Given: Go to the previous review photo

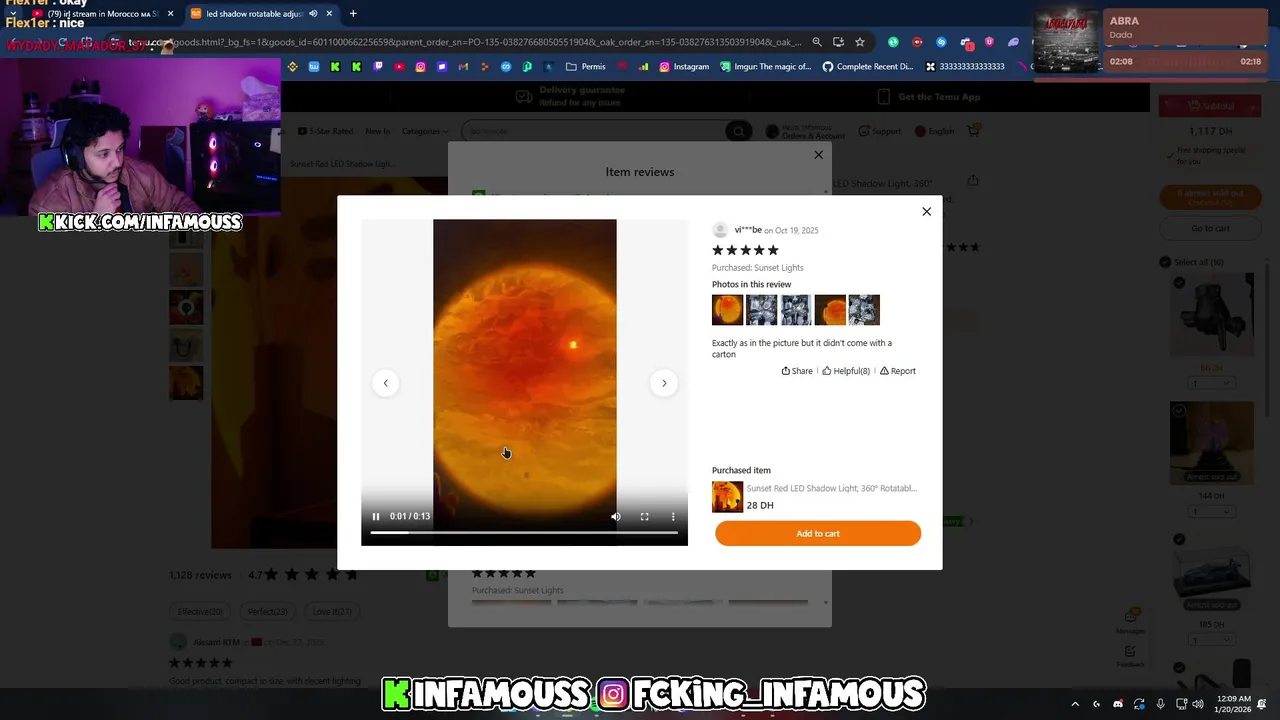Looking at the screenshot, I should (385, 383).
